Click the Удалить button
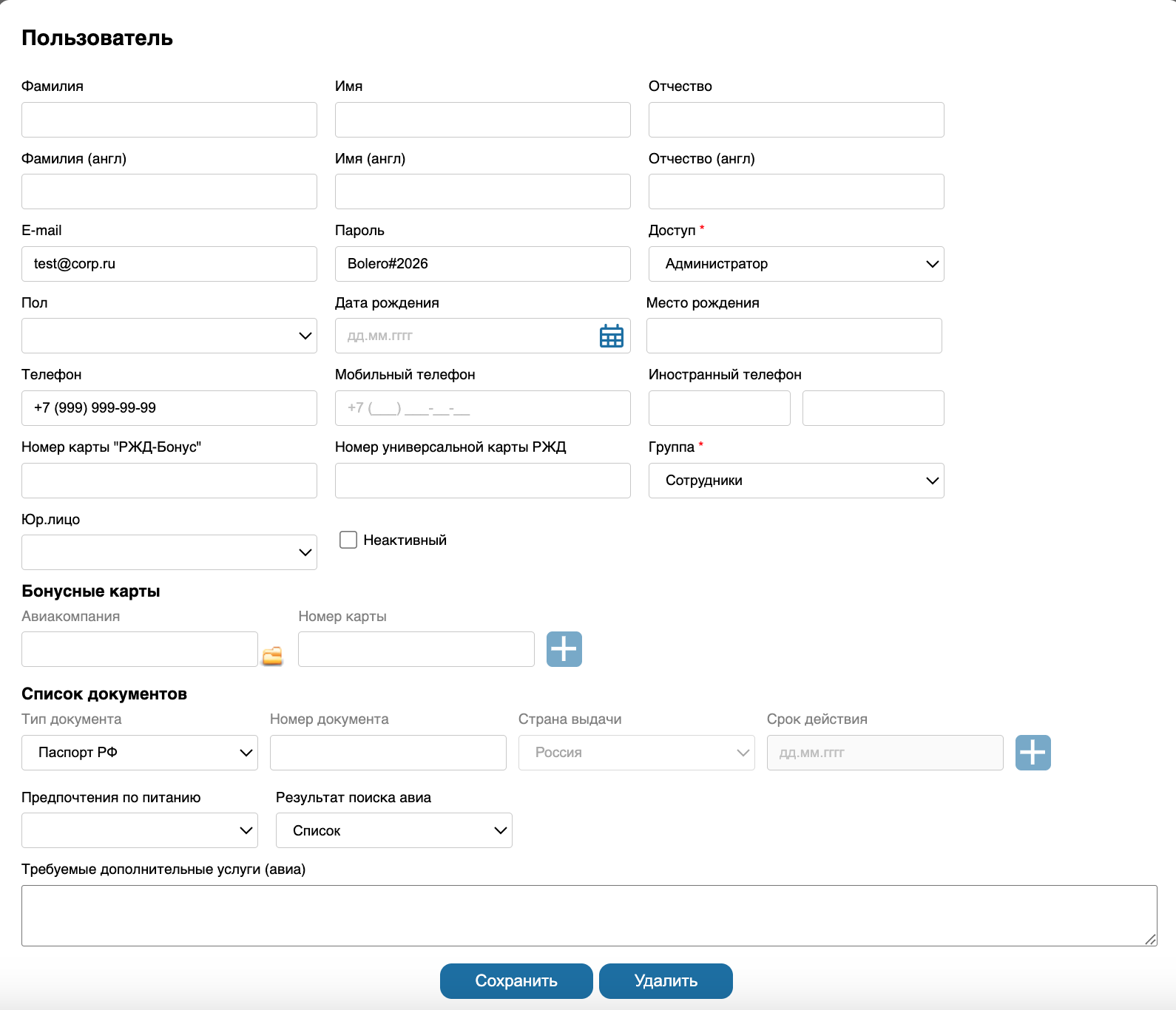The width and height of the screenshot is (1176, 1010). tap(666, 981)
